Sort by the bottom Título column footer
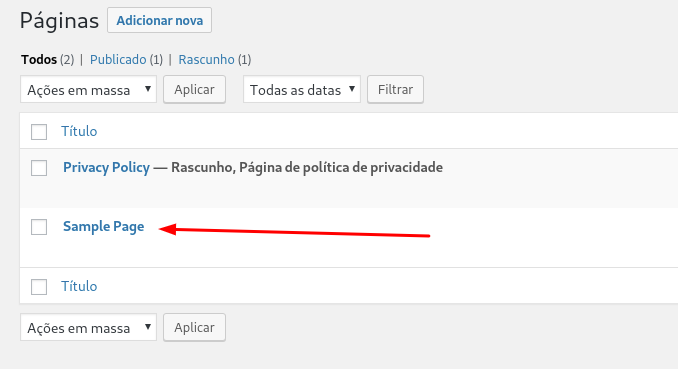This screenshot has height=369, width=678. coord(79,286)
